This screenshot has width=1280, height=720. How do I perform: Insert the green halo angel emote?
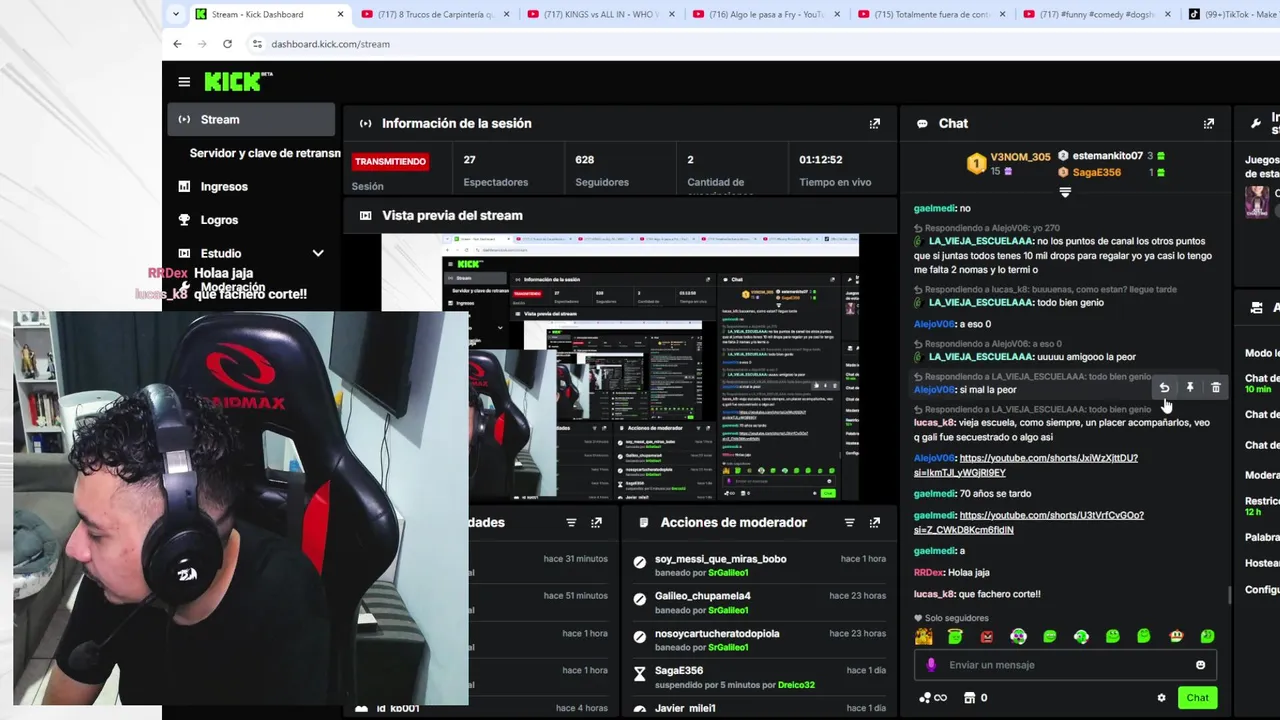point(955,636)
